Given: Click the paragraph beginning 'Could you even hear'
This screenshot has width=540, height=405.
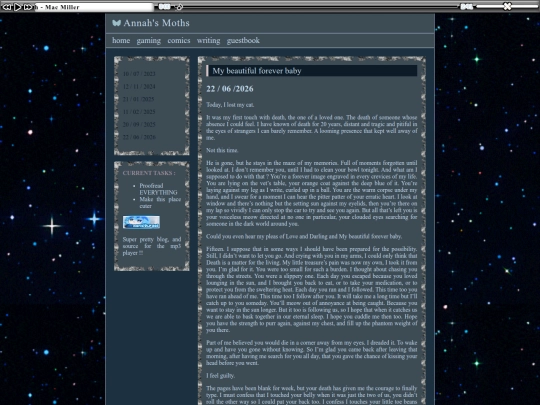Looking at the screenshot, I should click(304, 237).
